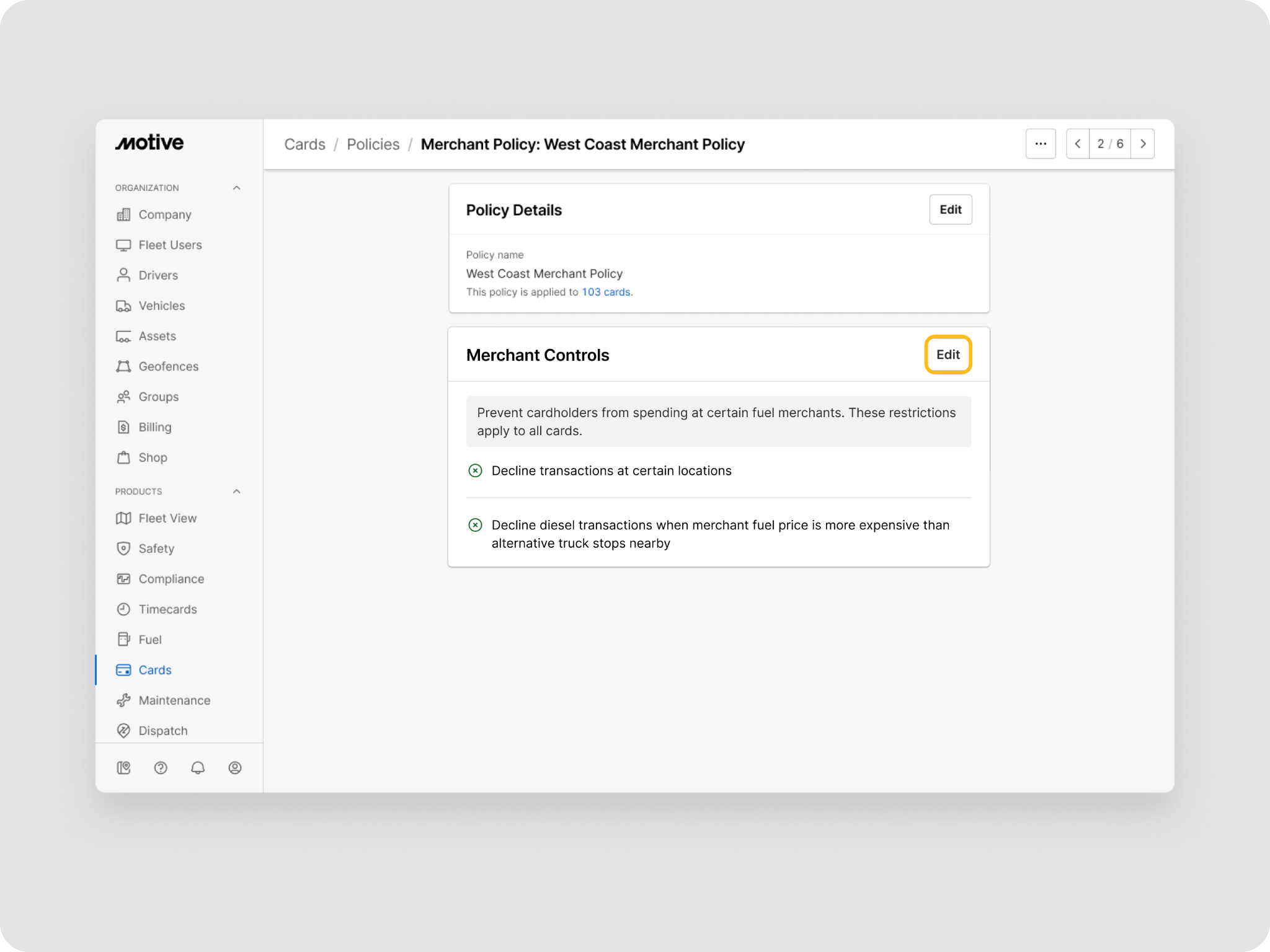Open the Compliance menu item
Viewport: 1270px width, 952px height.
point(171,579)
